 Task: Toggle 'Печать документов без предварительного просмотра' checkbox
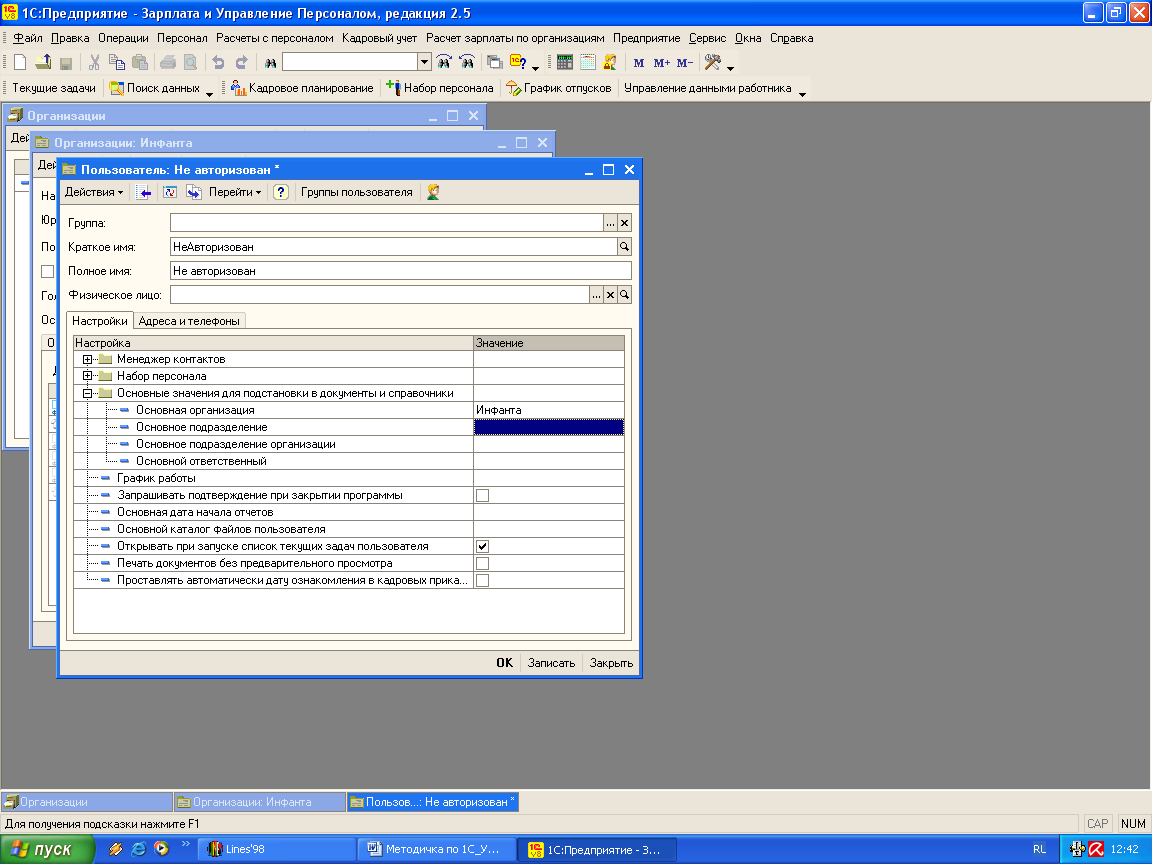point(482,564)
